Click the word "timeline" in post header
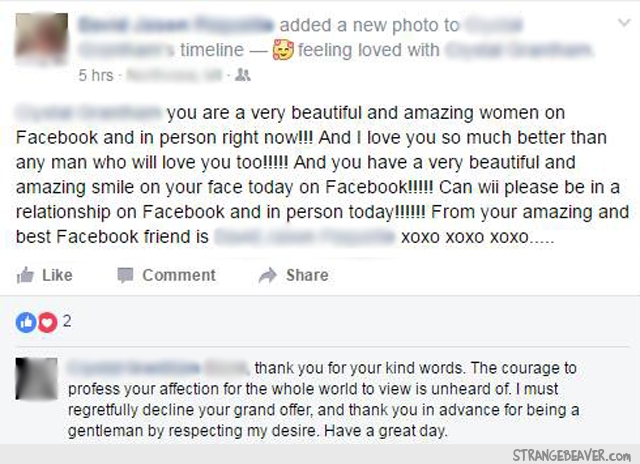This screenshot has width=640, height=464. (x=212, y=49)
